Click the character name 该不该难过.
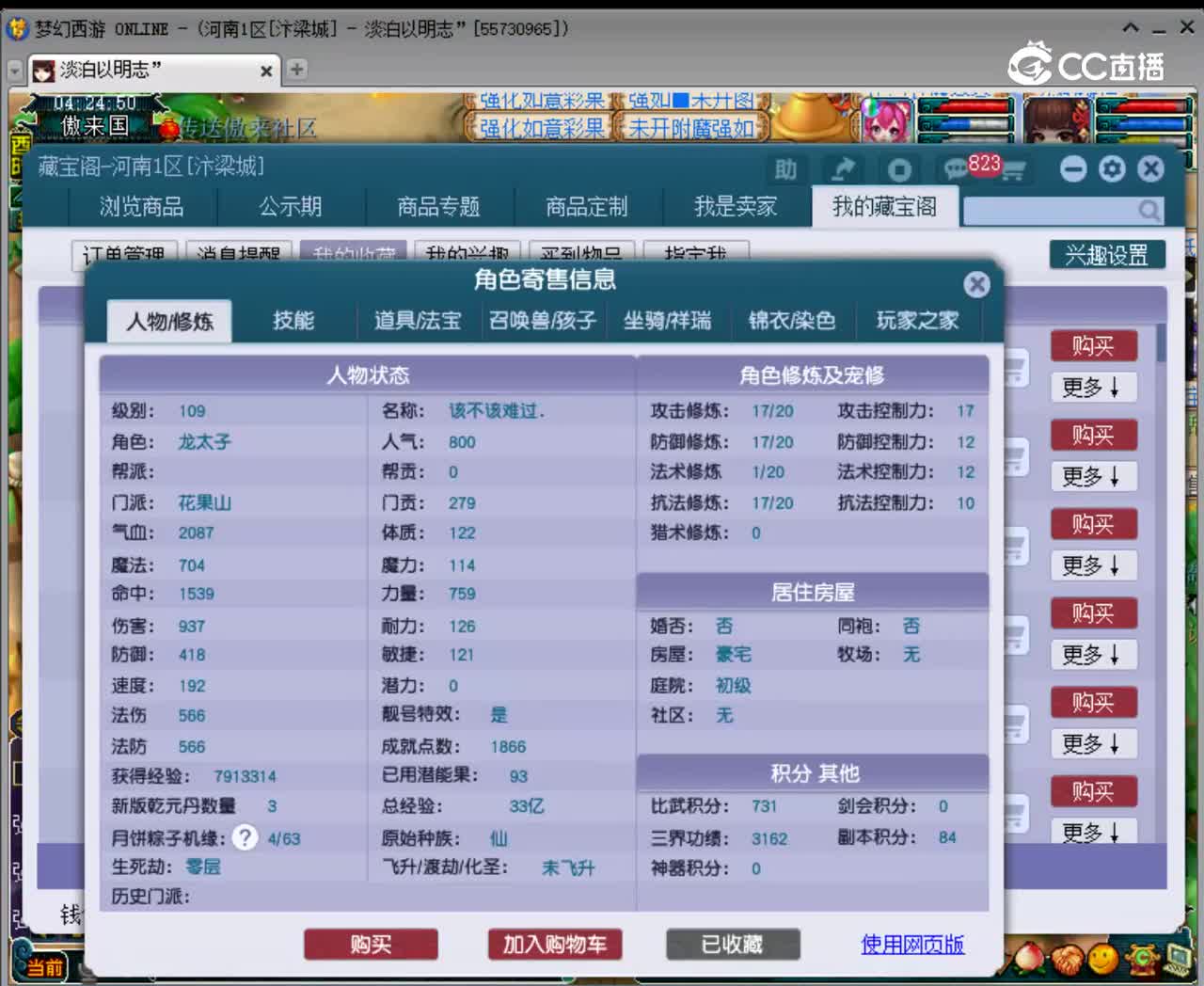The width and height of the screenshot is (1204, 986). [x=497, y=410]
